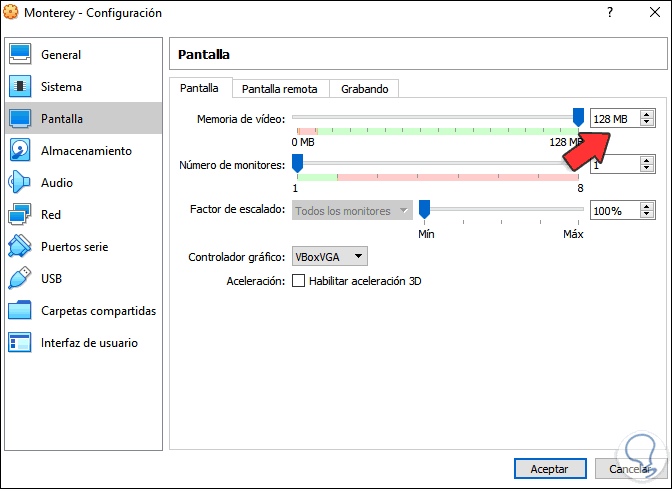Viewport: 672px width, 489px height.
Task: Switch to the Pantalla remota tab
Action: [279, 89]
